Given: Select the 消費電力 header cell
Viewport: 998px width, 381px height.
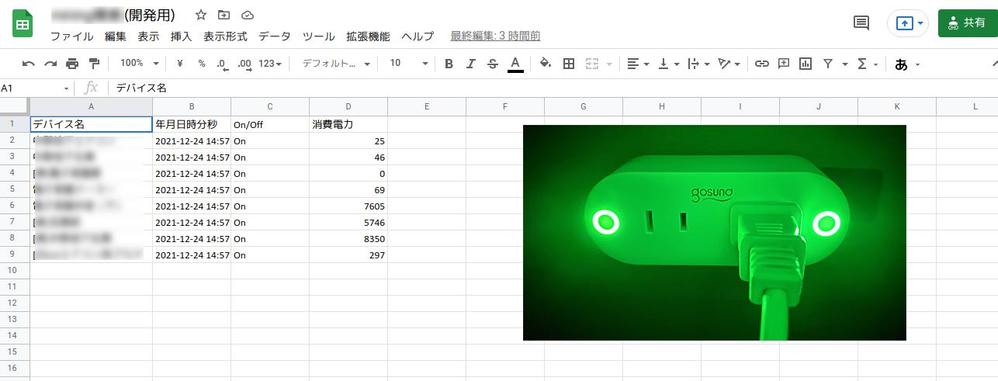Looking at the screenshot, I should [348, 124].
